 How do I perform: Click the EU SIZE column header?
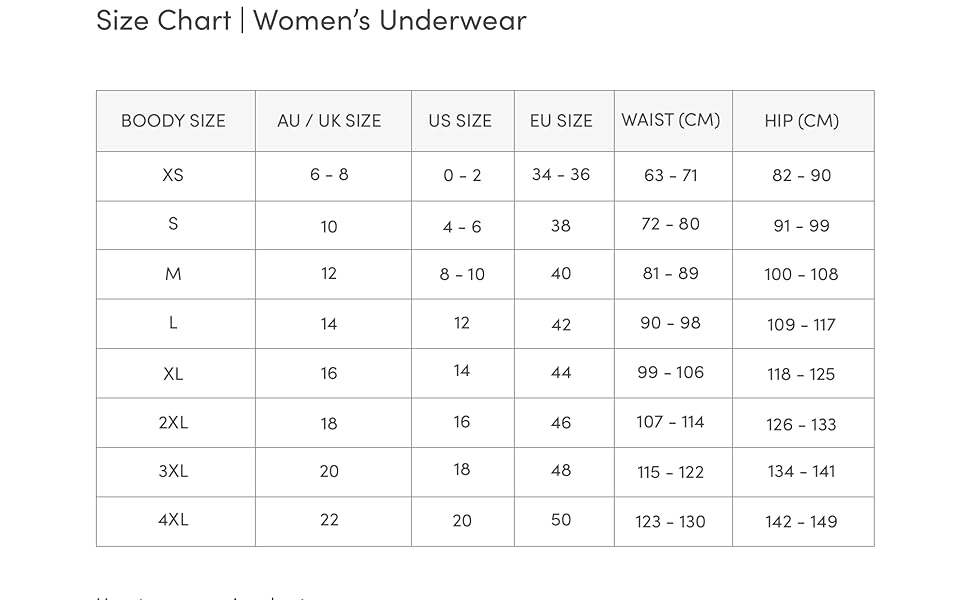561,121
